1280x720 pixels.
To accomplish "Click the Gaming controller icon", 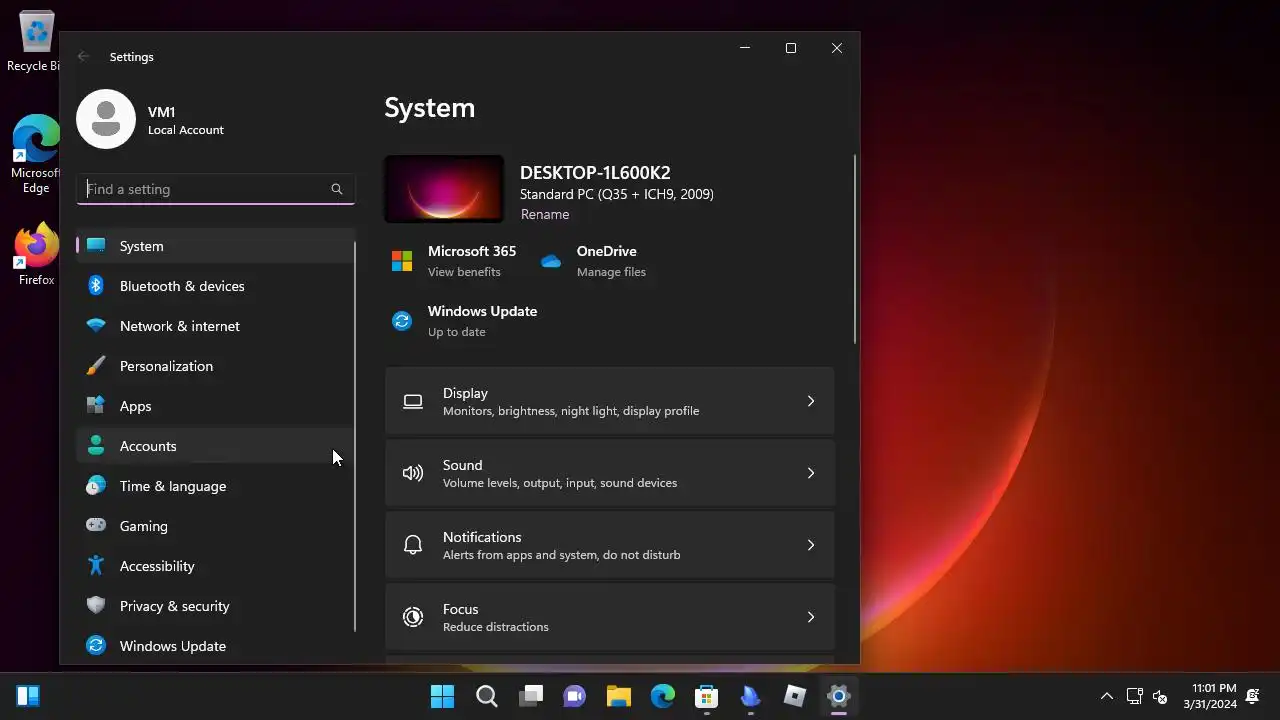I will pyautogui.click(x=96, y=525).
